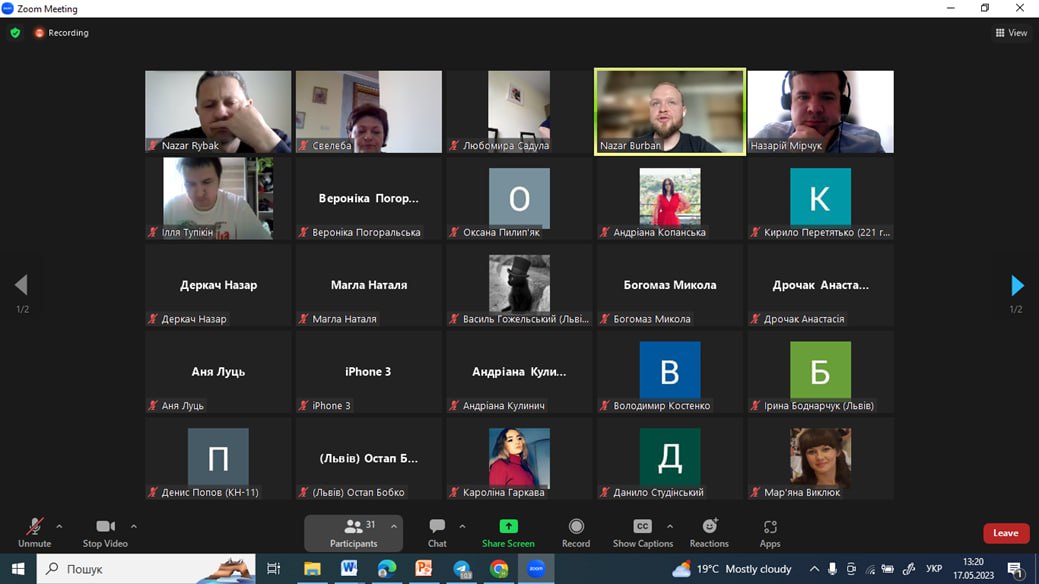Viewport: 1039px width, 584px height.
Task: Expand video options arrow beside Stop Video
Action: pos(134,526)
